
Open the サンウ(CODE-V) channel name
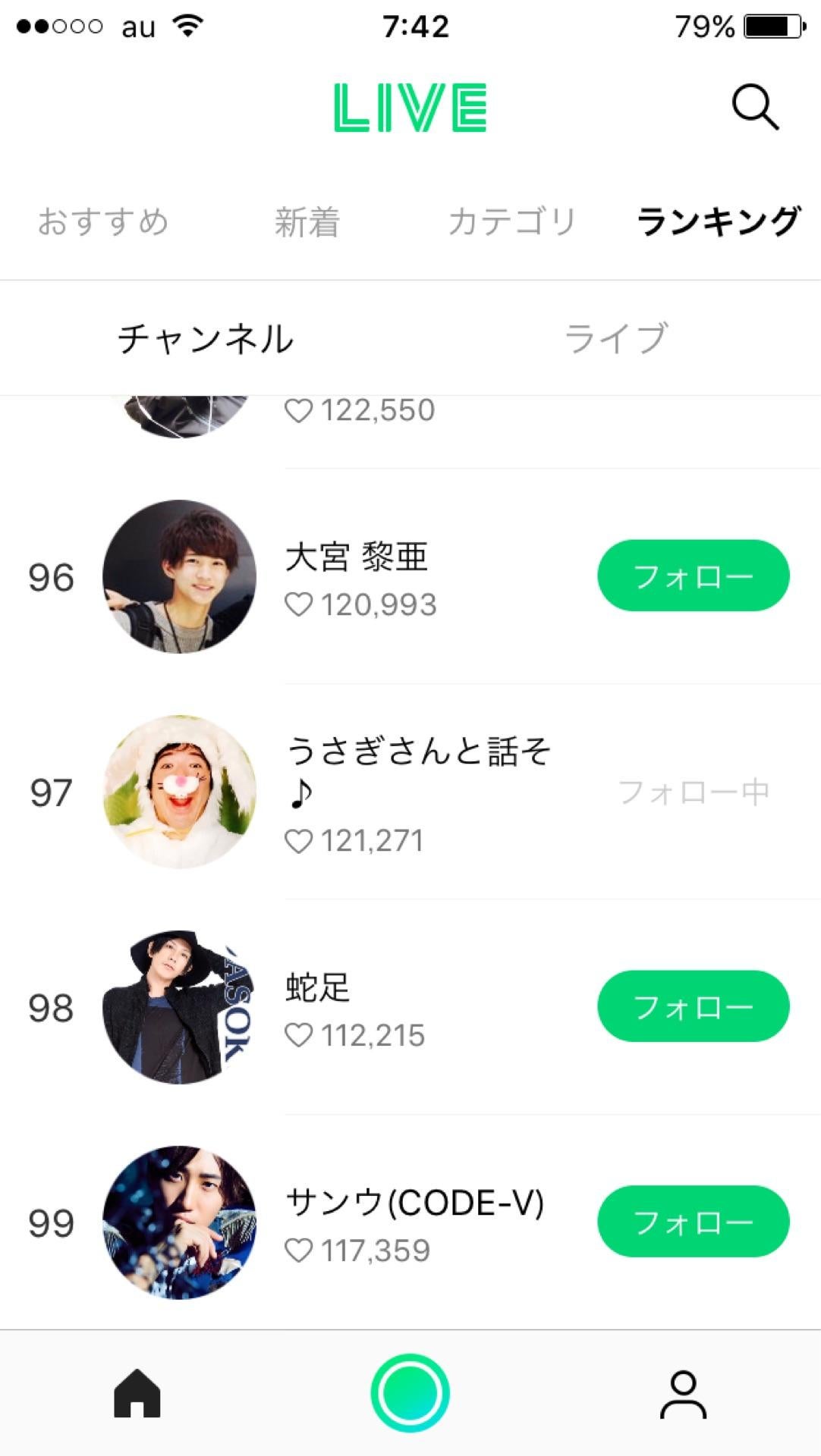coord(414,1203)
